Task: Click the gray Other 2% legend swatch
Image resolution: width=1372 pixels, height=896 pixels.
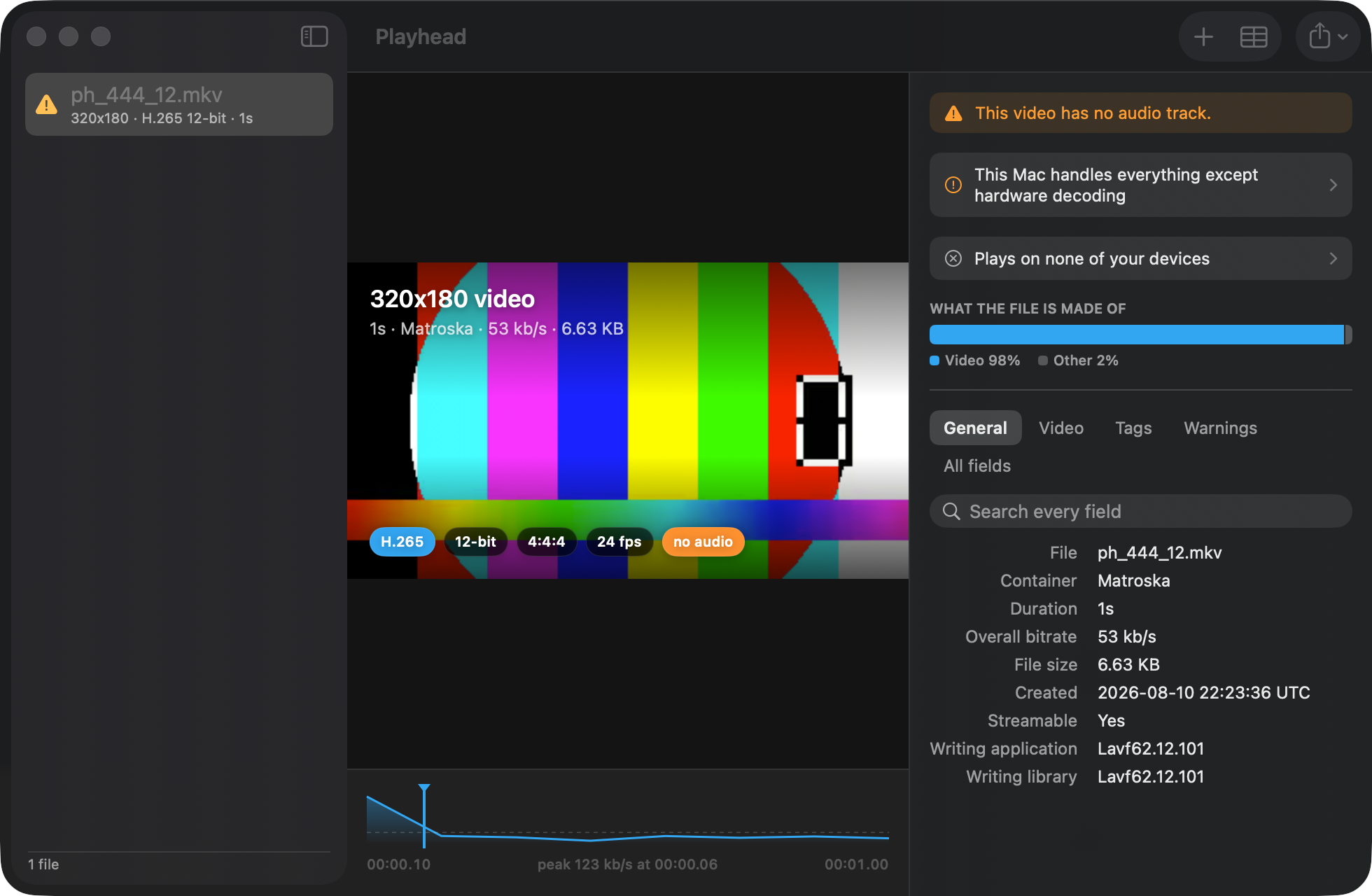Action: 1043,360
